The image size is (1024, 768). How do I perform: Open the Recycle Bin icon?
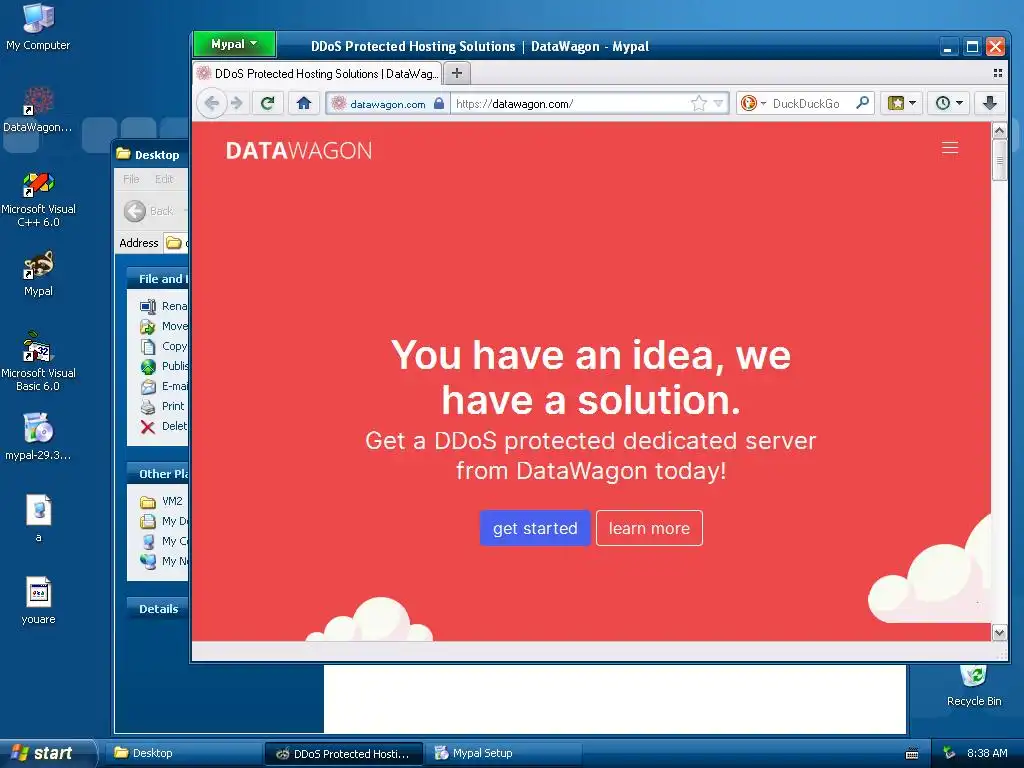coord(974,686)
